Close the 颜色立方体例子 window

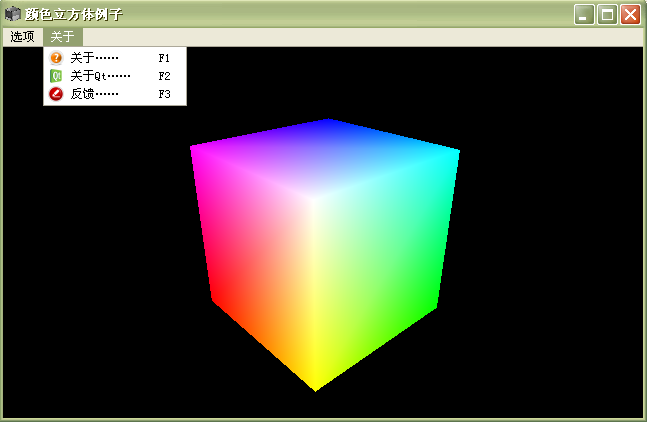point(630,14)
